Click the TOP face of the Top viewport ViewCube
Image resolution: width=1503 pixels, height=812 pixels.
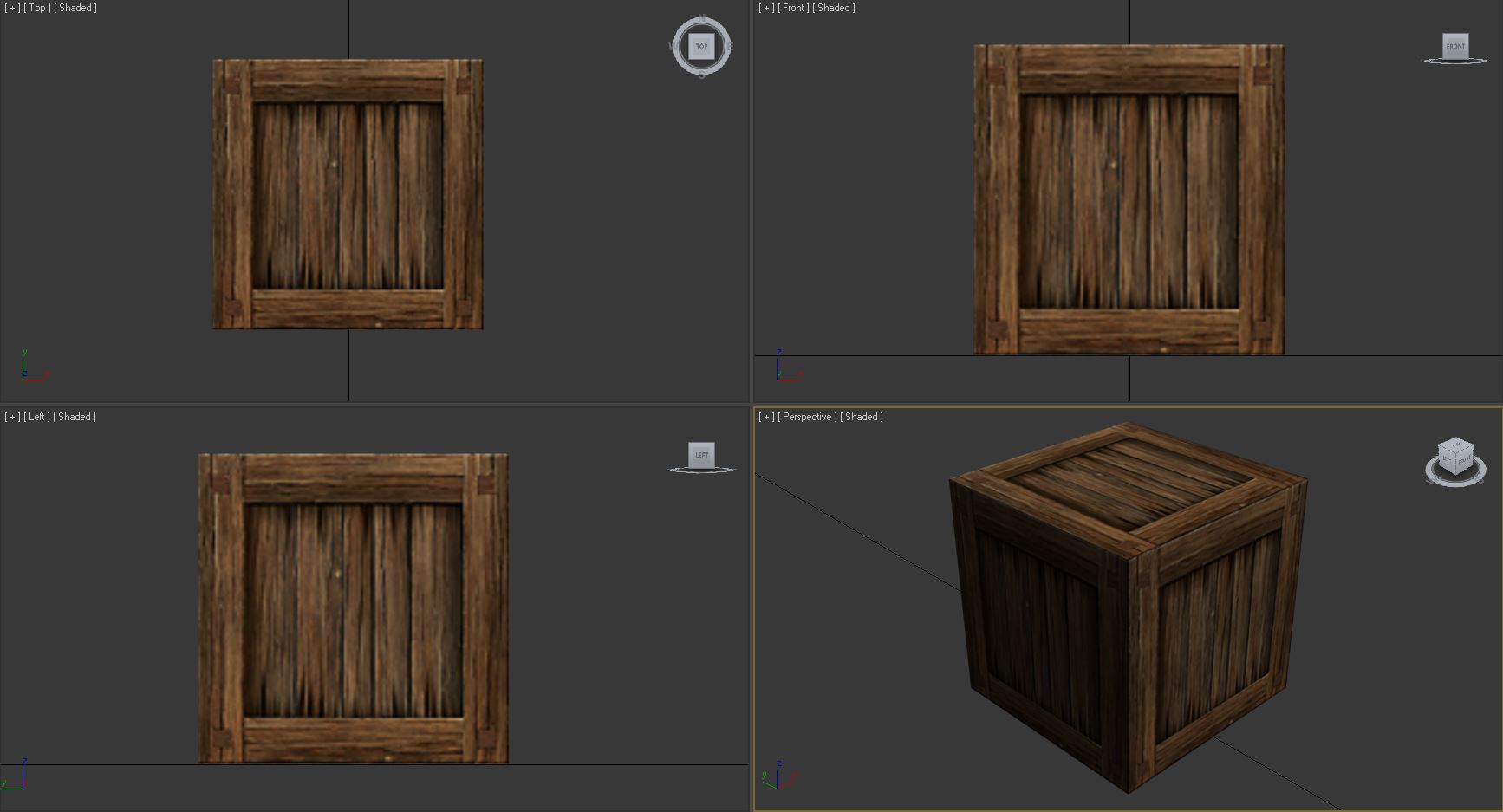pos(701,46)
